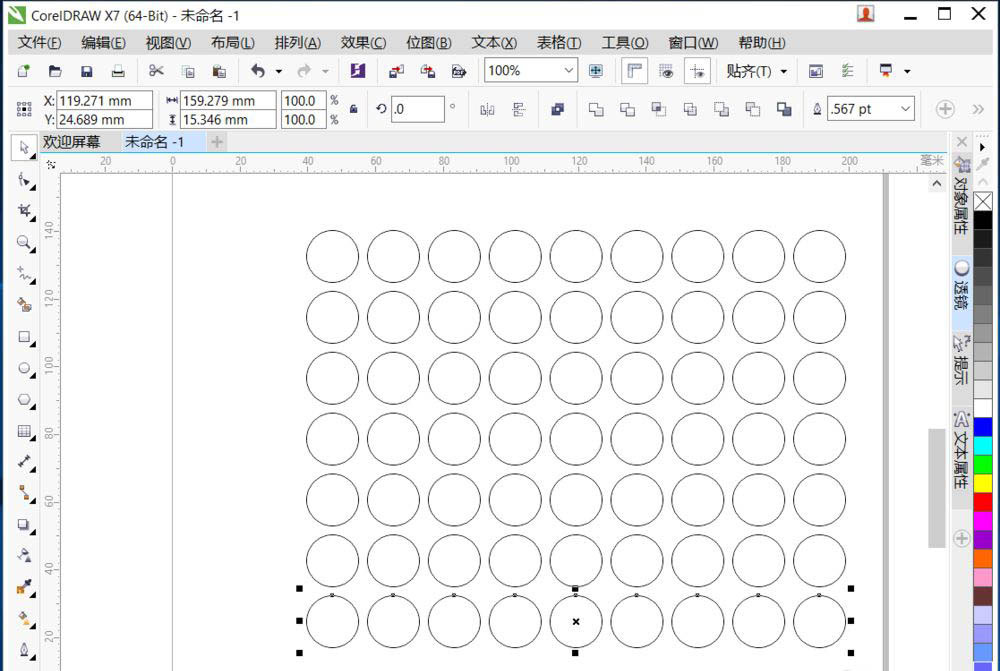This screenshot has height=671, width=1000.
Task: Select the Table tool
Action: (x=24, y=431)
